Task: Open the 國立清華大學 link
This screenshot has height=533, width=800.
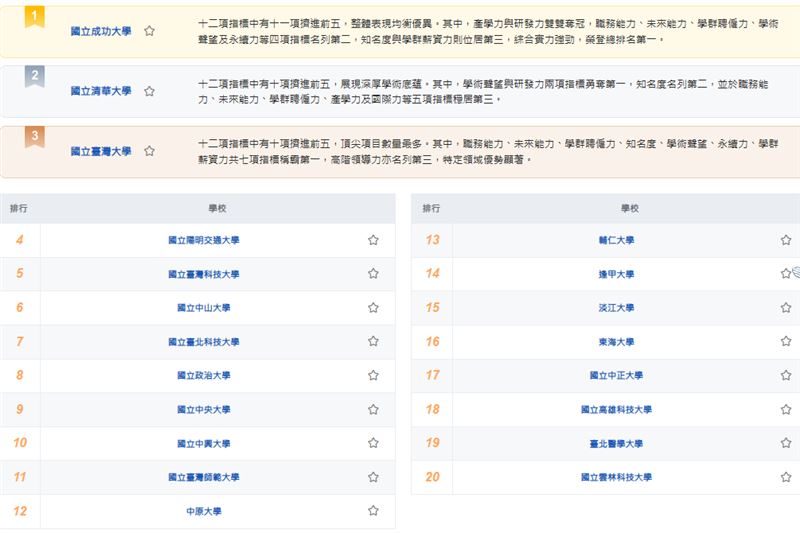Action: (101, 91)
